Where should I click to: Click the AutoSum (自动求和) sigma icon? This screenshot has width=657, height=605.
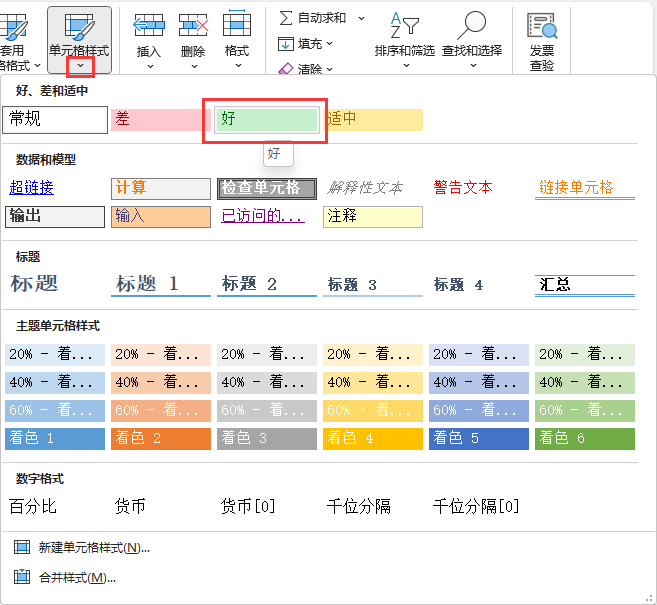coord(286,18)
